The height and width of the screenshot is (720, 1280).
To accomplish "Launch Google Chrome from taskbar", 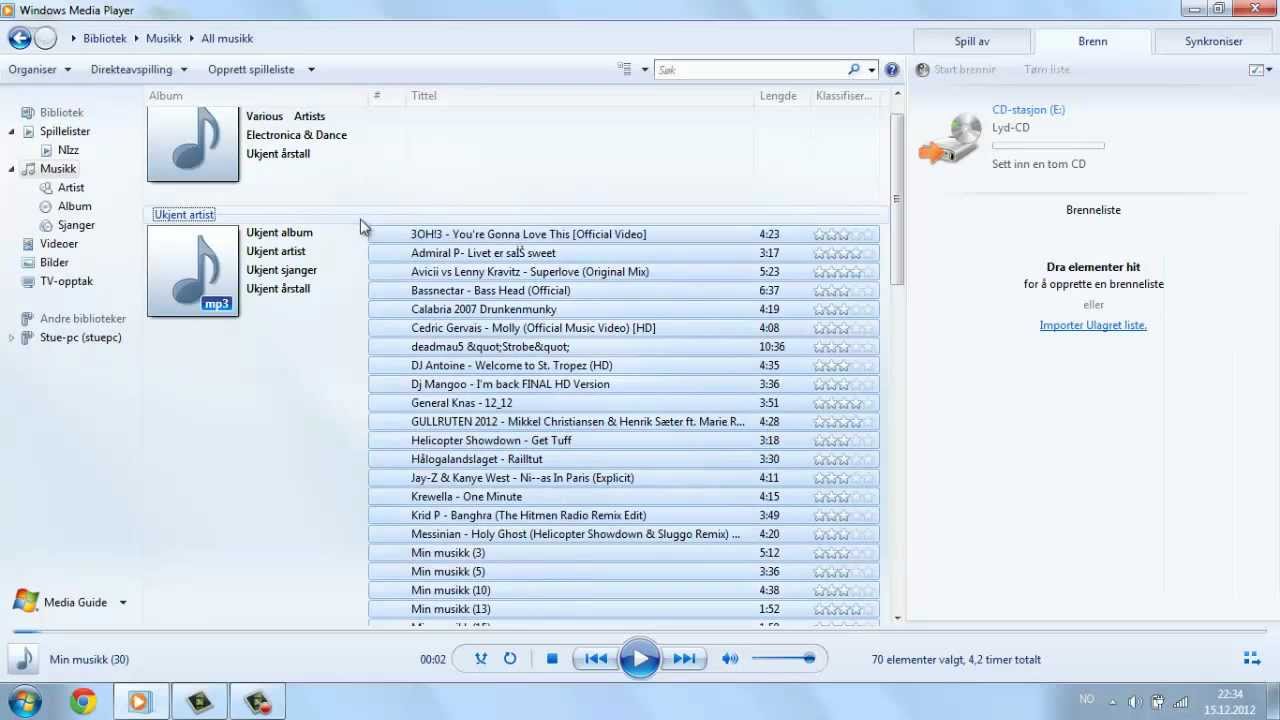I will tap(83, 701).
